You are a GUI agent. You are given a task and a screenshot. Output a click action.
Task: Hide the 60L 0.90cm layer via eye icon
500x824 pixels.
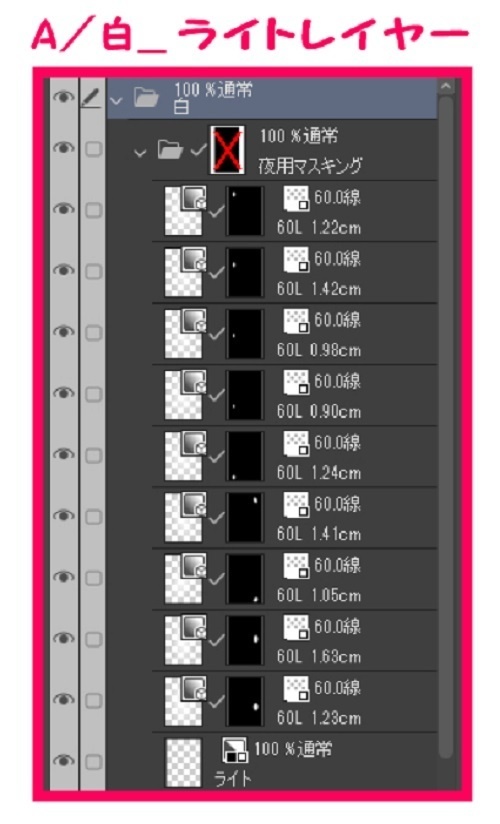(x=64, y=394)
